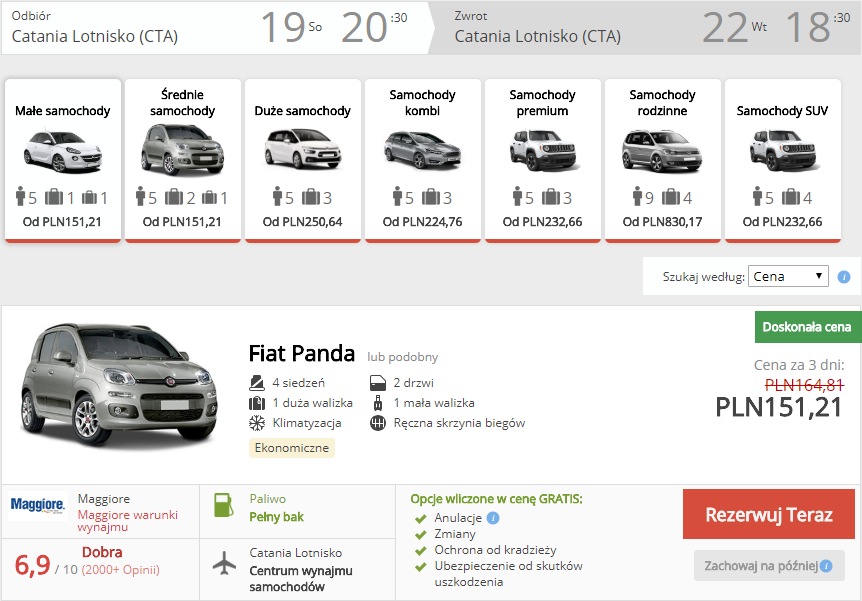
Task: Click the manual gearbox icon
Action: click(x=378, y=423)
